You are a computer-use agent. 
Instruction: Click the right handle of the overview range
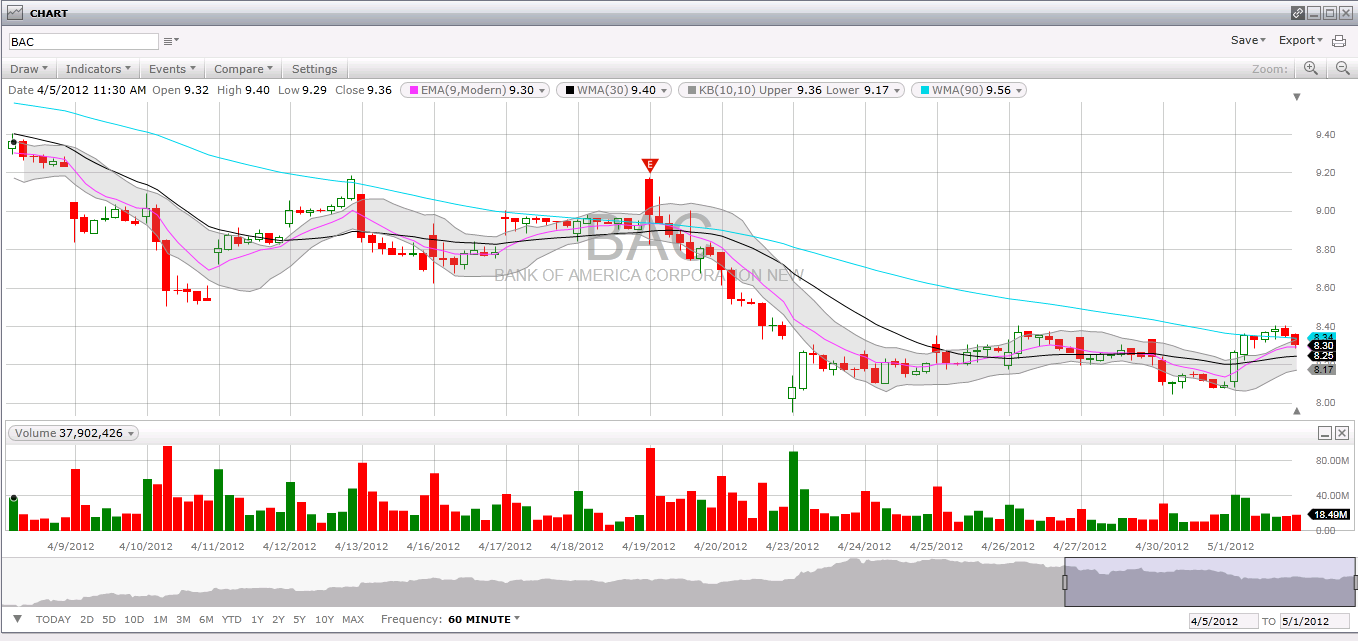[x=1356, y=582]
